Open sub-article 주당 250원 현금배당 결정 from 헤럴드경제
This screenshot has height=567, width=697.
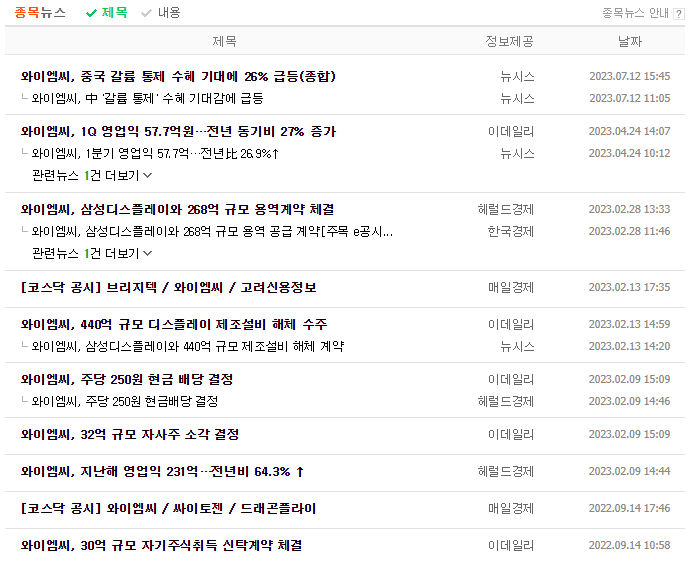(125, 401)
